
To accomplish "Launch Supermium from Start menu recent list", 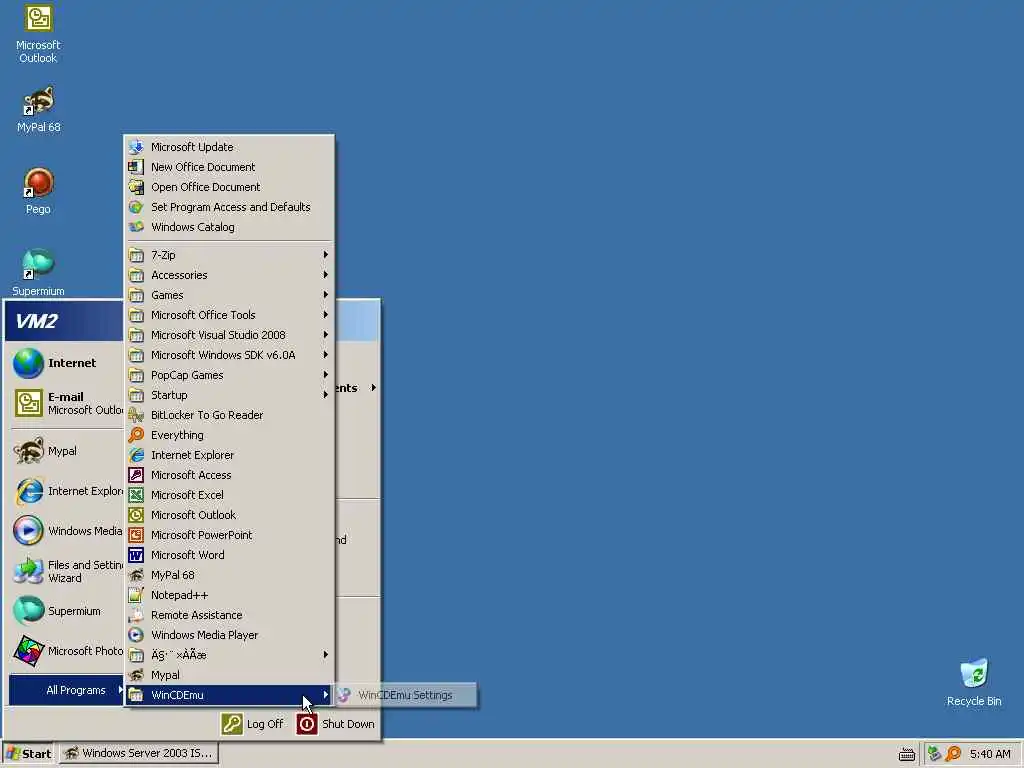I will point(65,611).
